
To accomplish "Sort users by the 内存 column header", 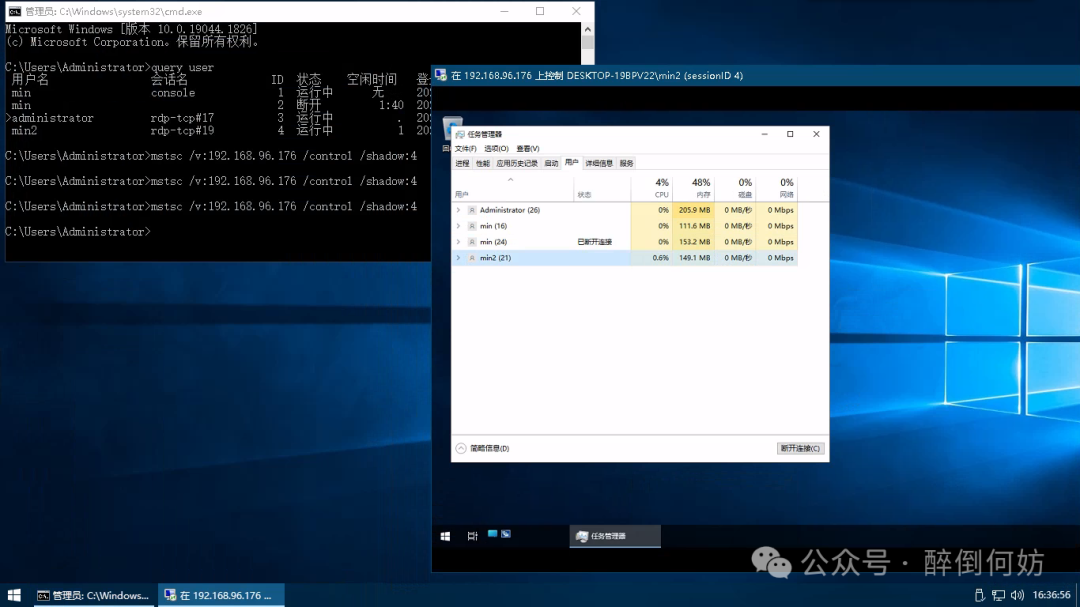I will [700, 188].
